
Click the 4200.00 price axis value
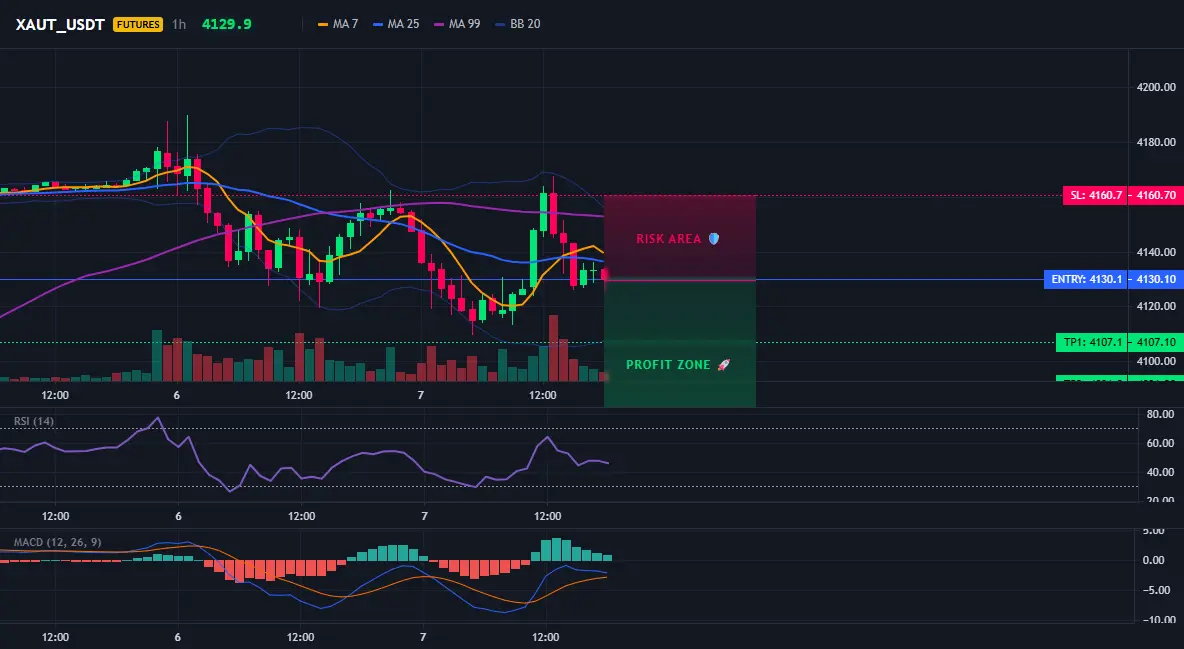(x=1156, y=88)
